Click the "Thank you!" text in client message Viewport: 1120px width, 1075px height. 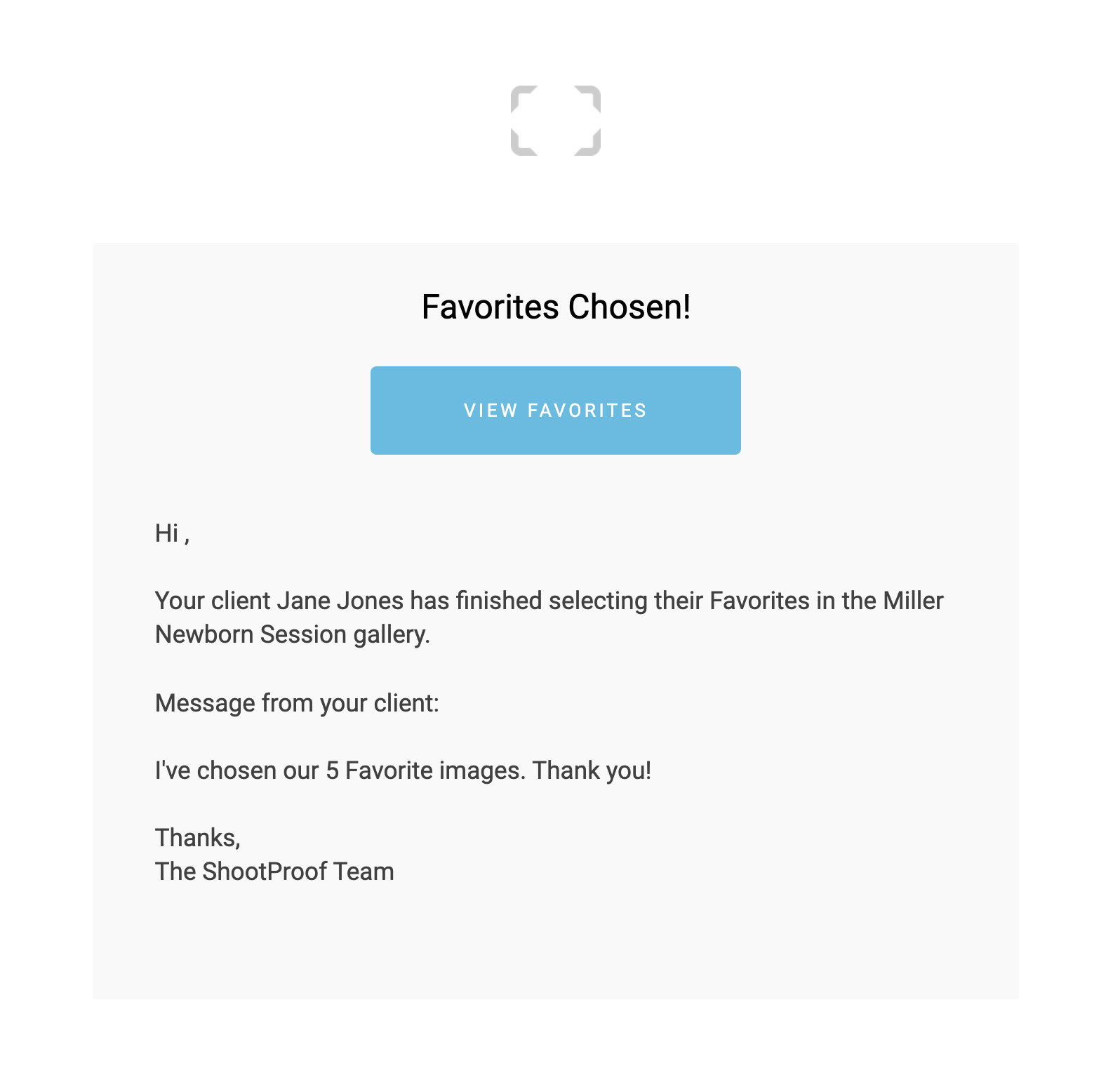pyautogui.click(x=592, y=770)
